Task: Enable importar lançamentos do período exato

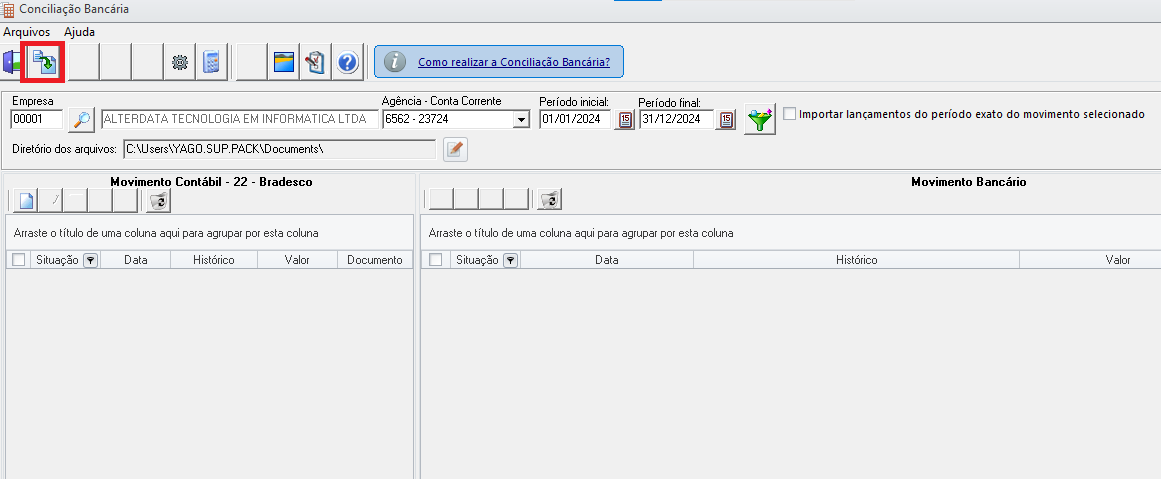Action: (x=790, y=114)
